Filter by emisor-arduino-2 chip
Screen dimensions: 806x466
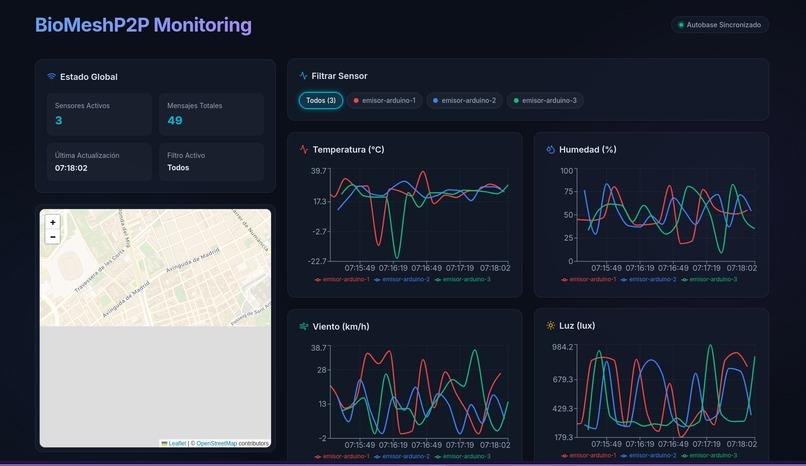click(464, 100)
